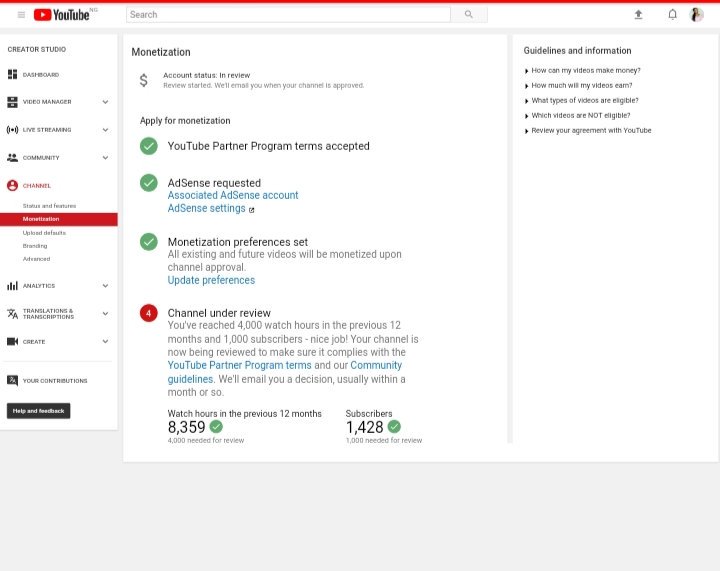This screenshot has width=720, height=571.
Task: Expand 'How can my videos make money?'
Action: click(582, 70)
